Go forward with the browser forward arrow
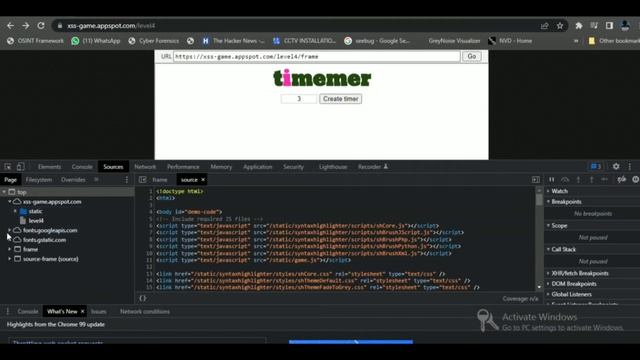 25,26
